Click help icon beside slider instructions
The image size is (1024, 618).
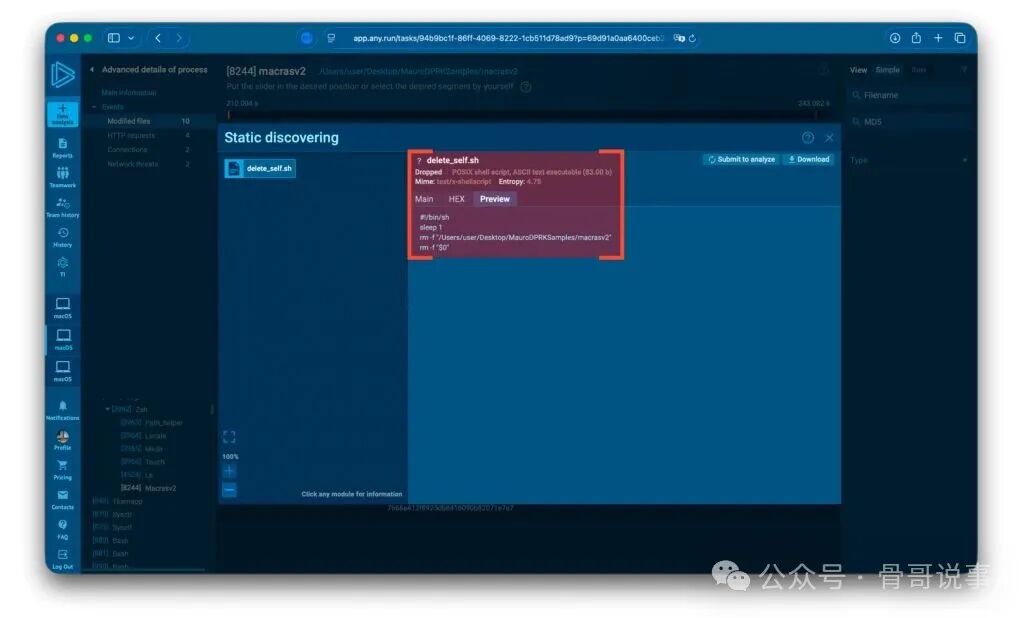pyautogui.click(x=526, y=87)
